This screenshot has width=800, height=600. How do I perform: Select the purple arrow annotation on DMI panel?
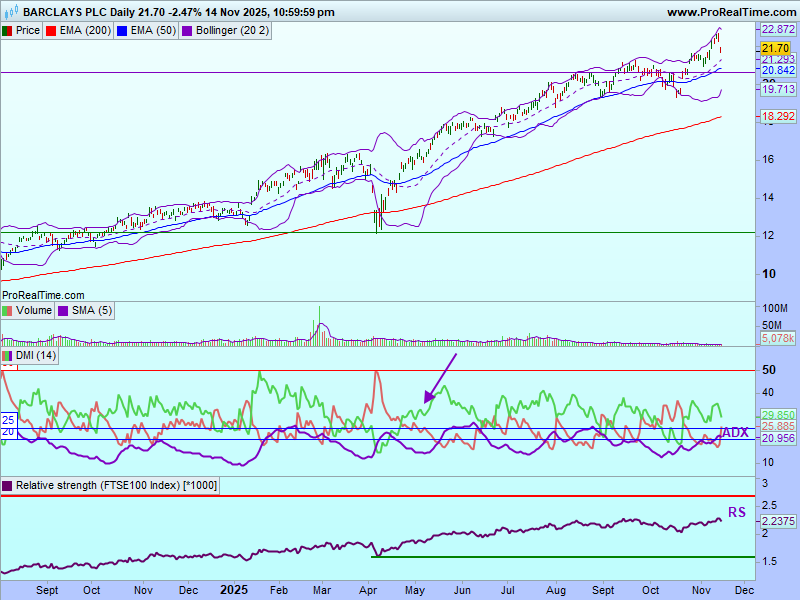pos(440,378)
